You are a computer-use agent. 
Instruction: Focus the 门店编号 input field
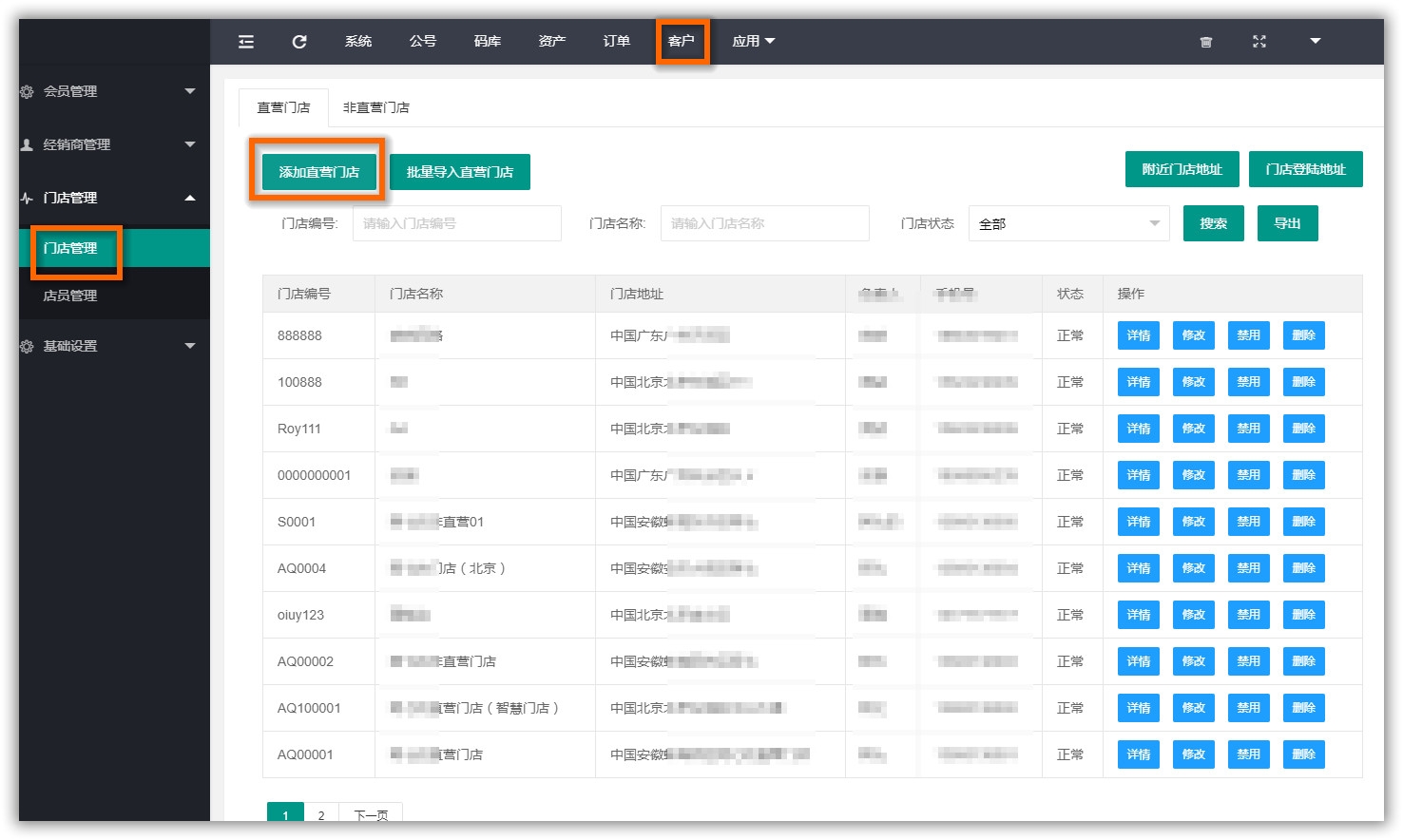pos(457,223)
